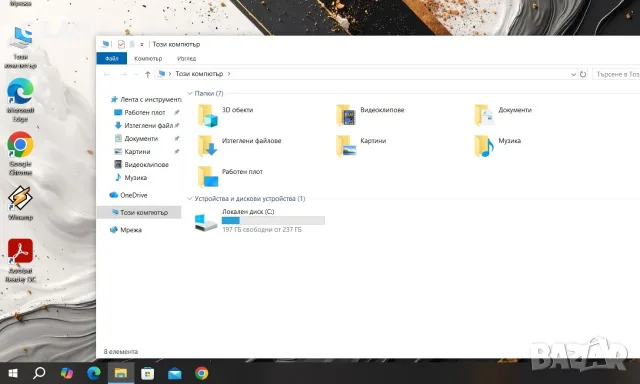
Task: Open Microsoft Store from taskbar
Action: [147, 373]
